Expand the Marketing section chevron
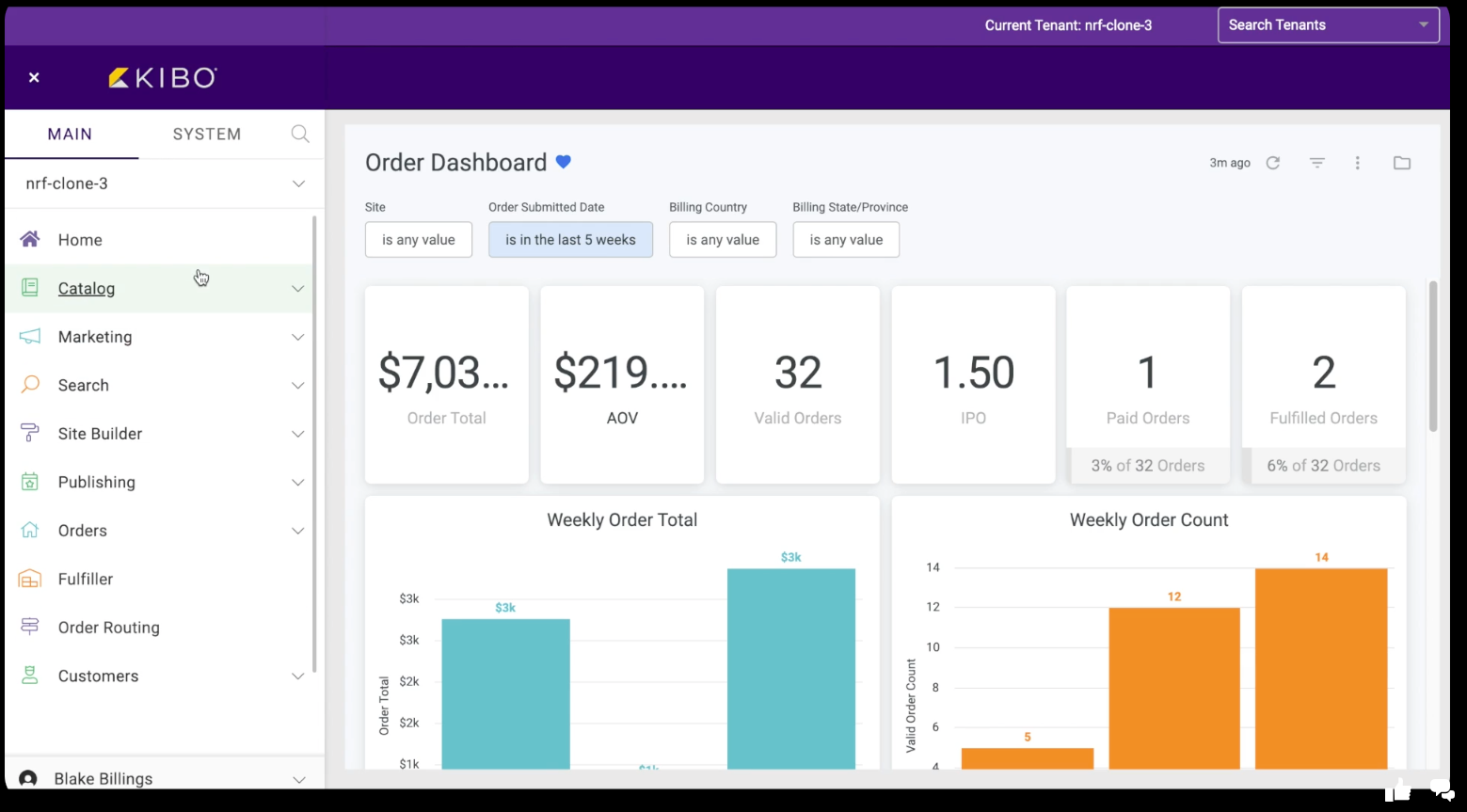This screenshot has width=1467, height=812. [298, 337]
